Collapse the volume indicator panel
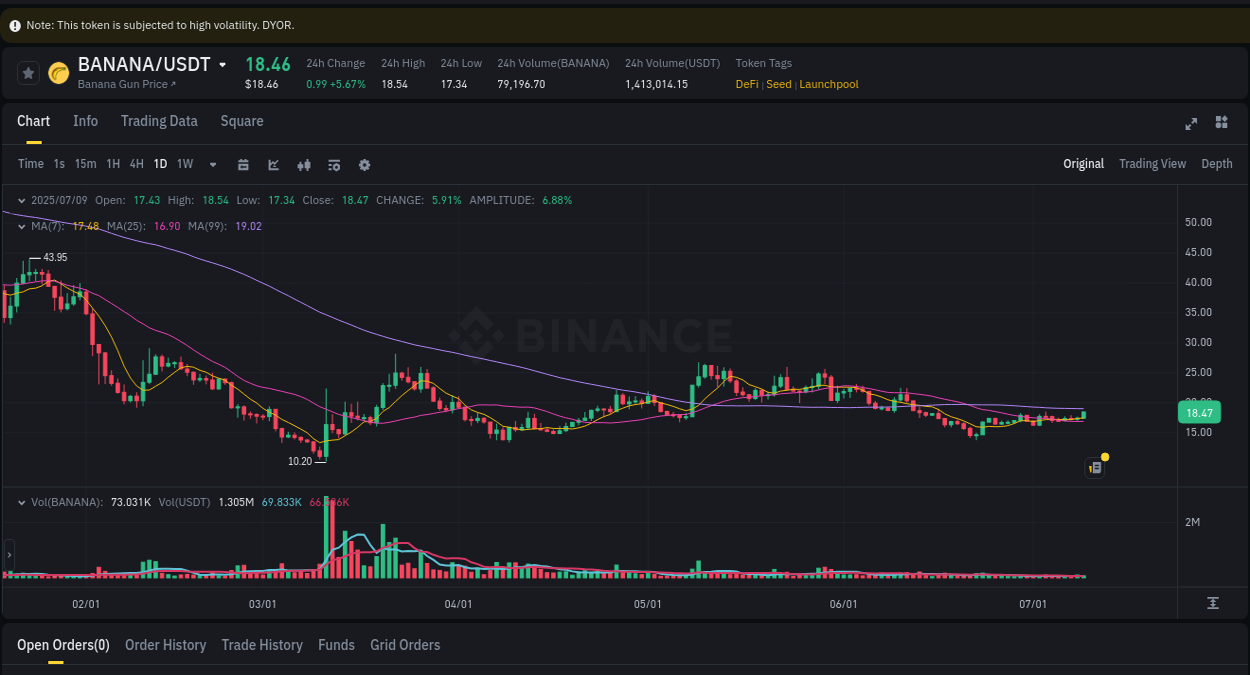Screen dimensions: 1250x675 tap(20, 502)
